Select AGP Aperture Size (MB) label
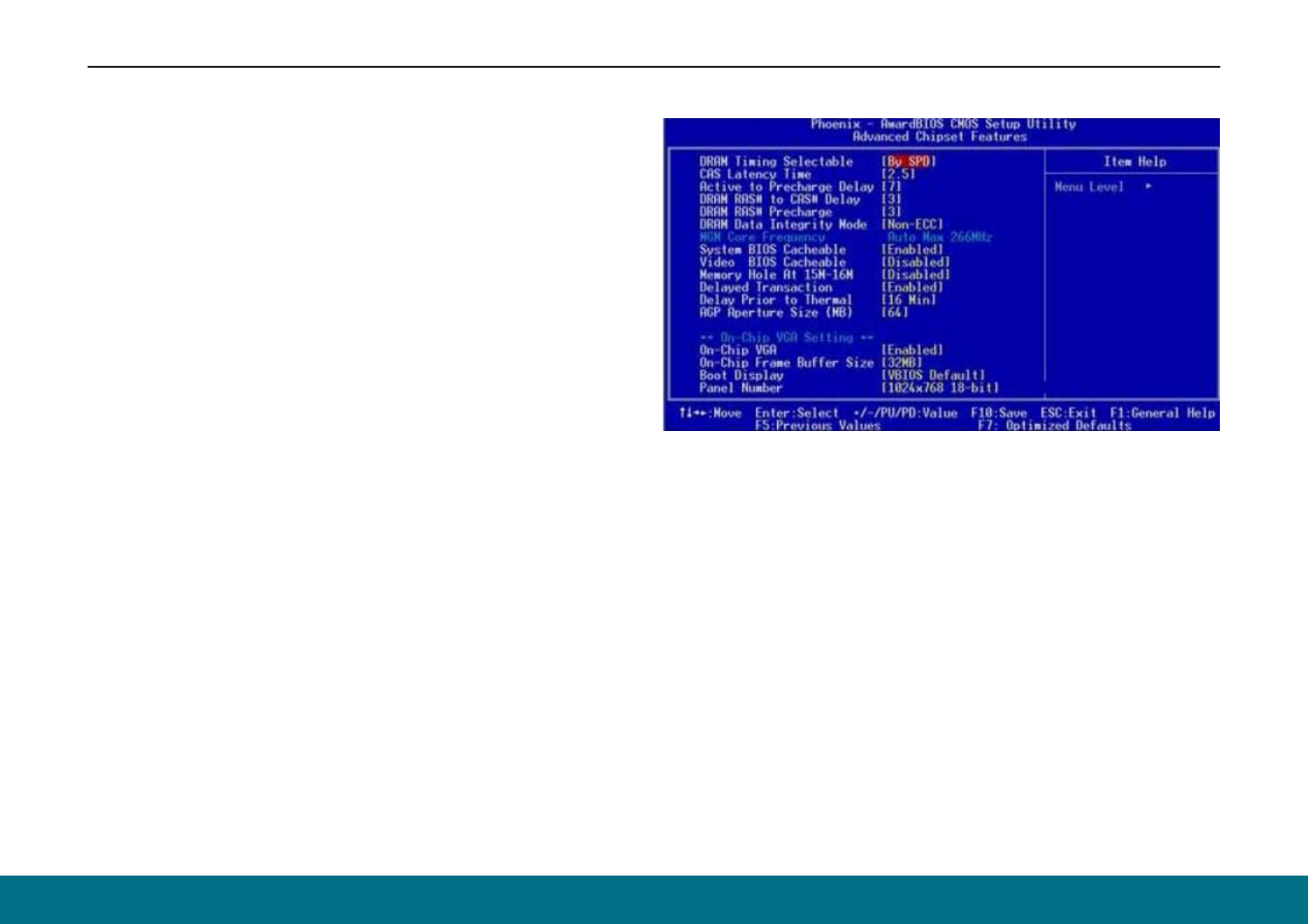 (x=776, y=313)
